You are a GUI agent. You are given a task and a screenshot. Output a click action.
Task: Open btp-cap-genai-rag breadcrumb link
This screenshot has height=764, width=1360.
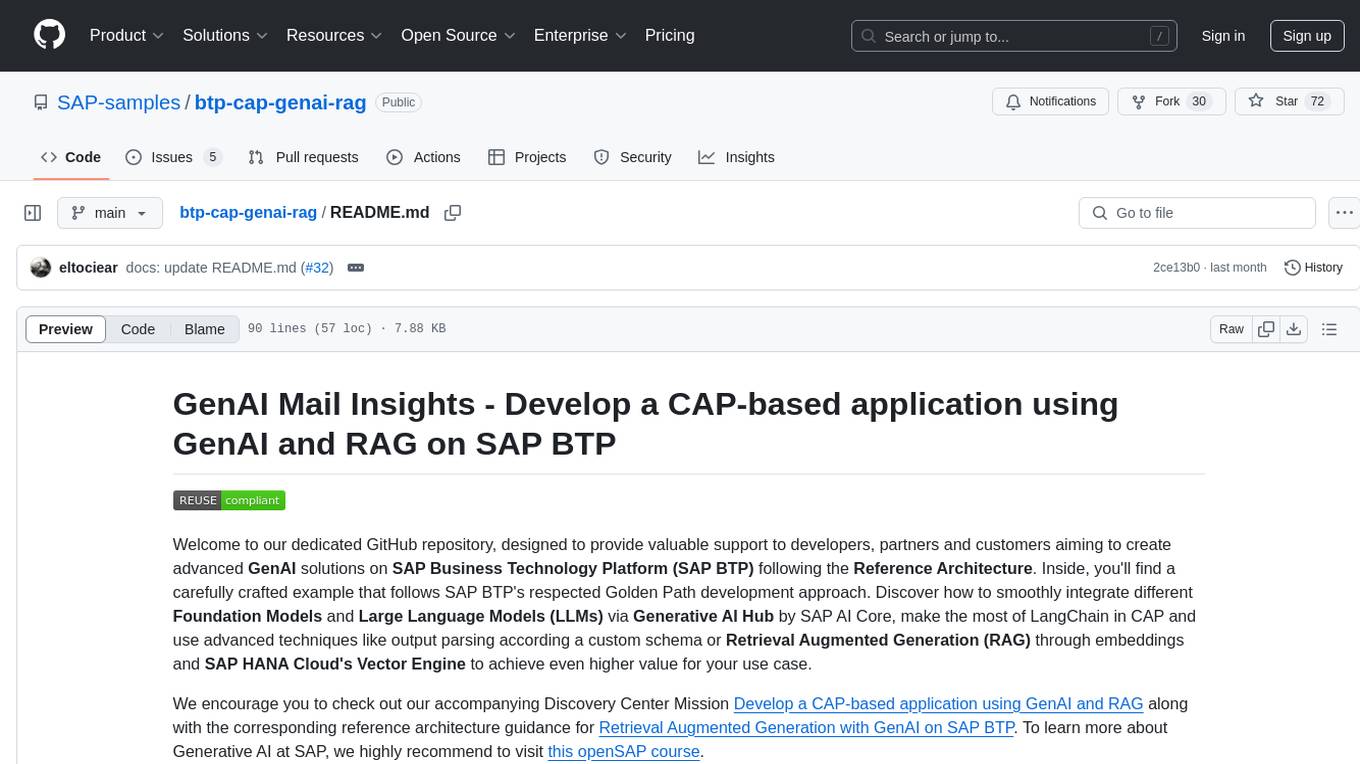pos(248,213)
